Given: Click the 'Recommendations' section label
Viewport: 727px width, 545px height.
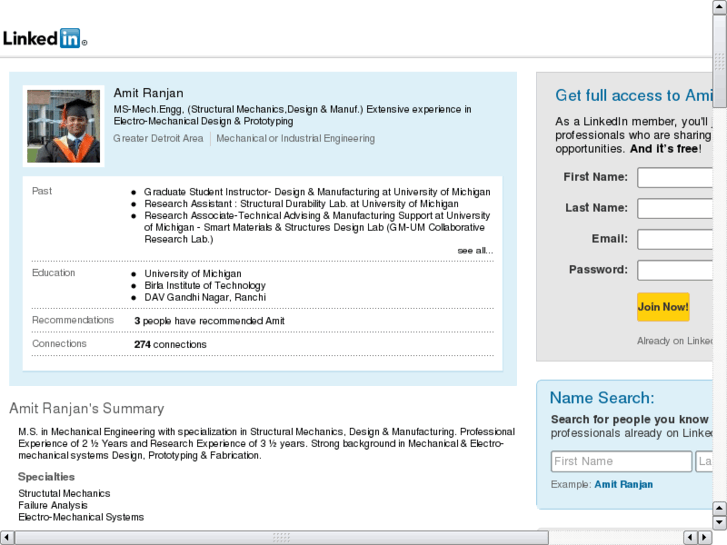Looking at the screenshot, I should (x=73, y=320).
